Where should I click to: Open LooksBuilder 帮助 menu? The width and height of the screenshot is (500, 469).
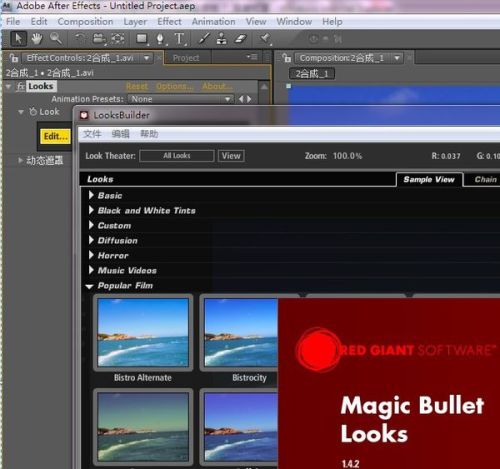[149, 134]
